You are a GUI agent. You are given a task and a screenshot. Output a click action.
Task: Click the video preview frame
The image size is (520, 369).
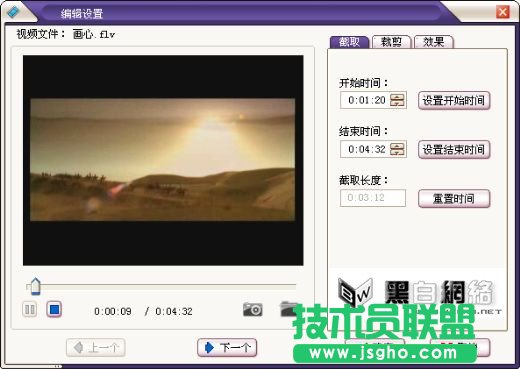pyautogui.click(x=163, y=160)
